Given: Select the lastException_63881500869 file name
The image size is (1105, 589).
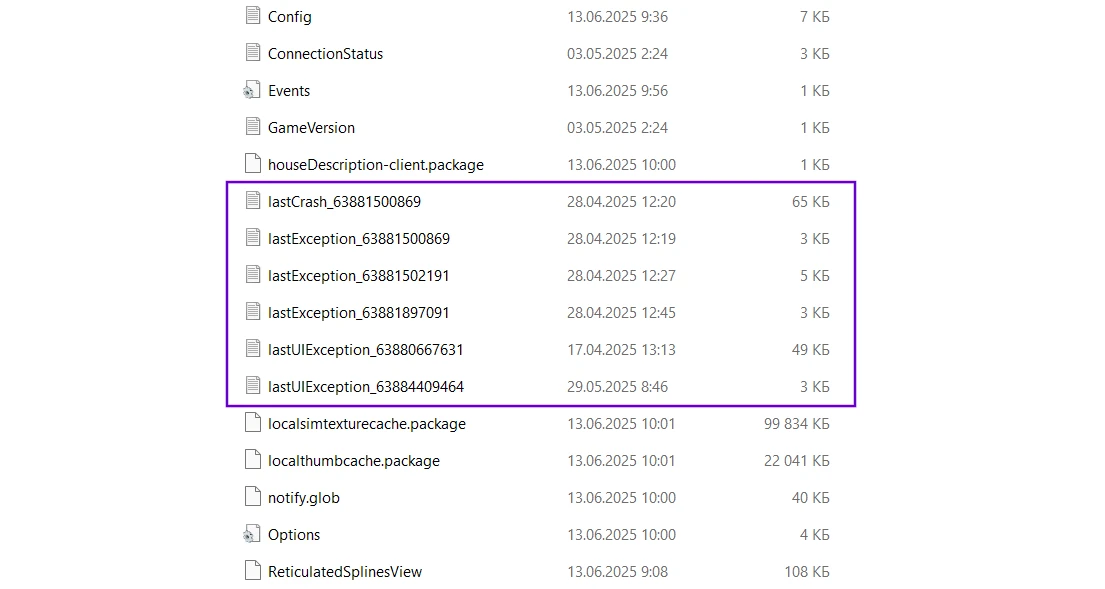Looking at the screenshot, I should pyautogui.click(x=358, y=239).
